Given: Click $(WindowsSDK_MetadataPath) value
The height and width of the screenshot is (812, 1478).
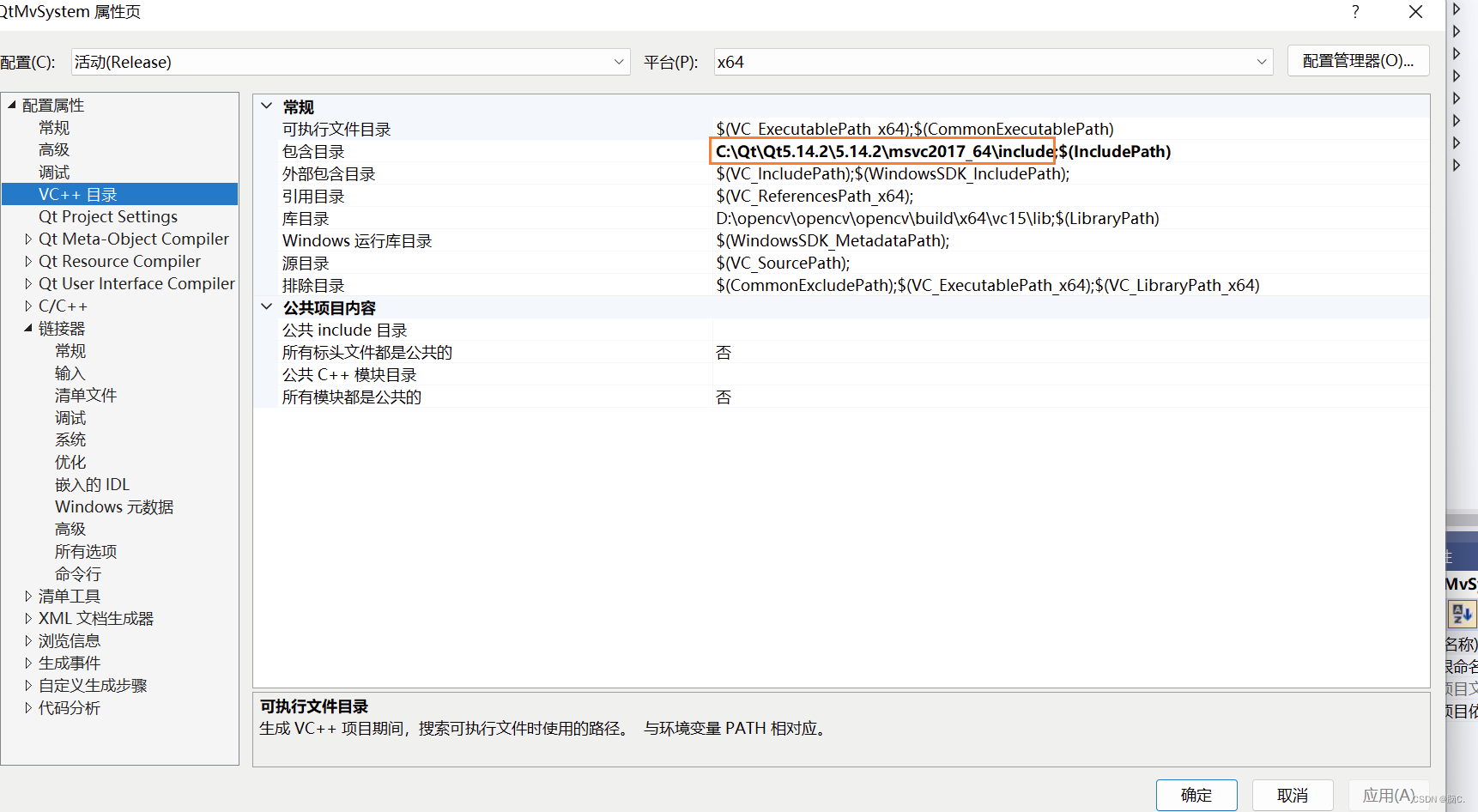Looking at the screenshot, I should click(x=833, y=240).
